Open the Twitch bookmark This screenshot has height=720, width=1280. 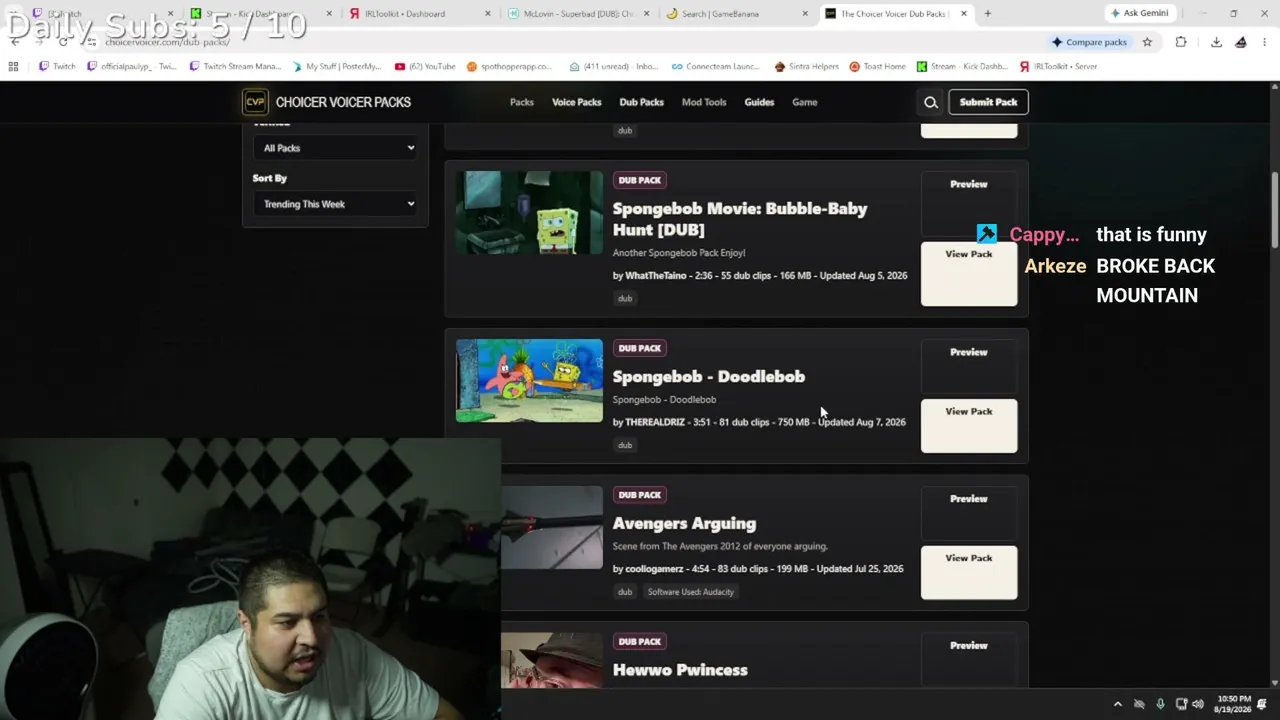point(57,66)
